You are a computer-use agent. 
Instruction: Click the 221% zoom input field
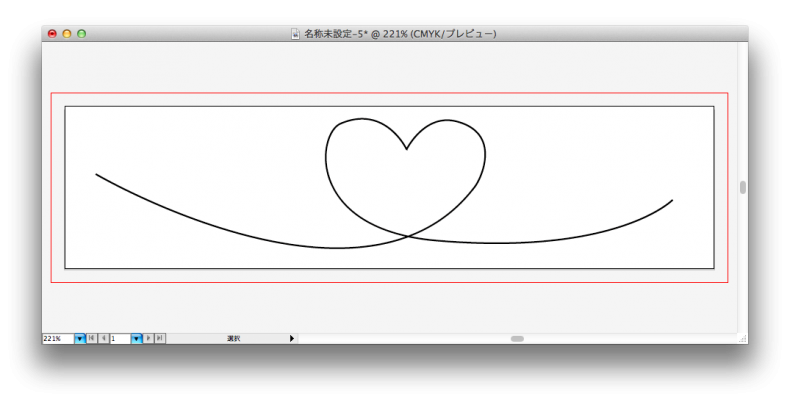point(57,339)
